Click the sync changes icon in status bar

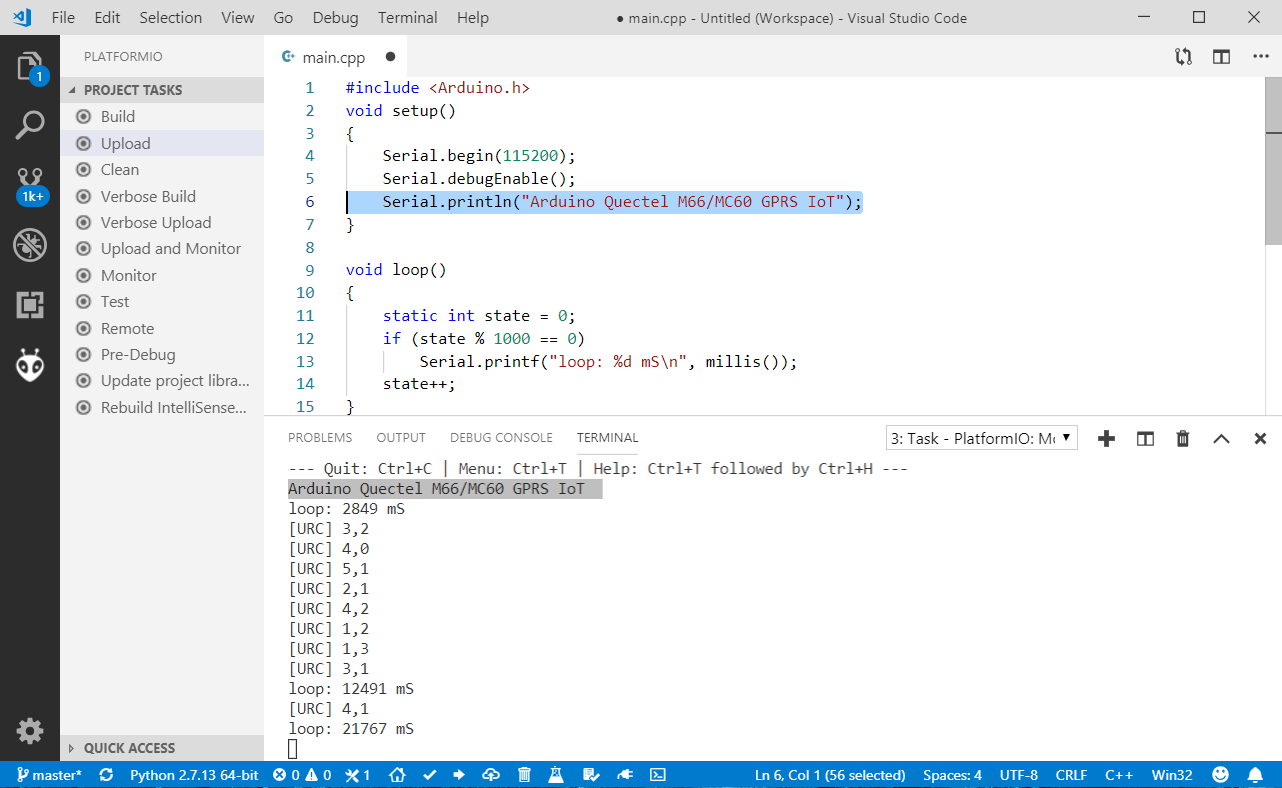point(105,775)
